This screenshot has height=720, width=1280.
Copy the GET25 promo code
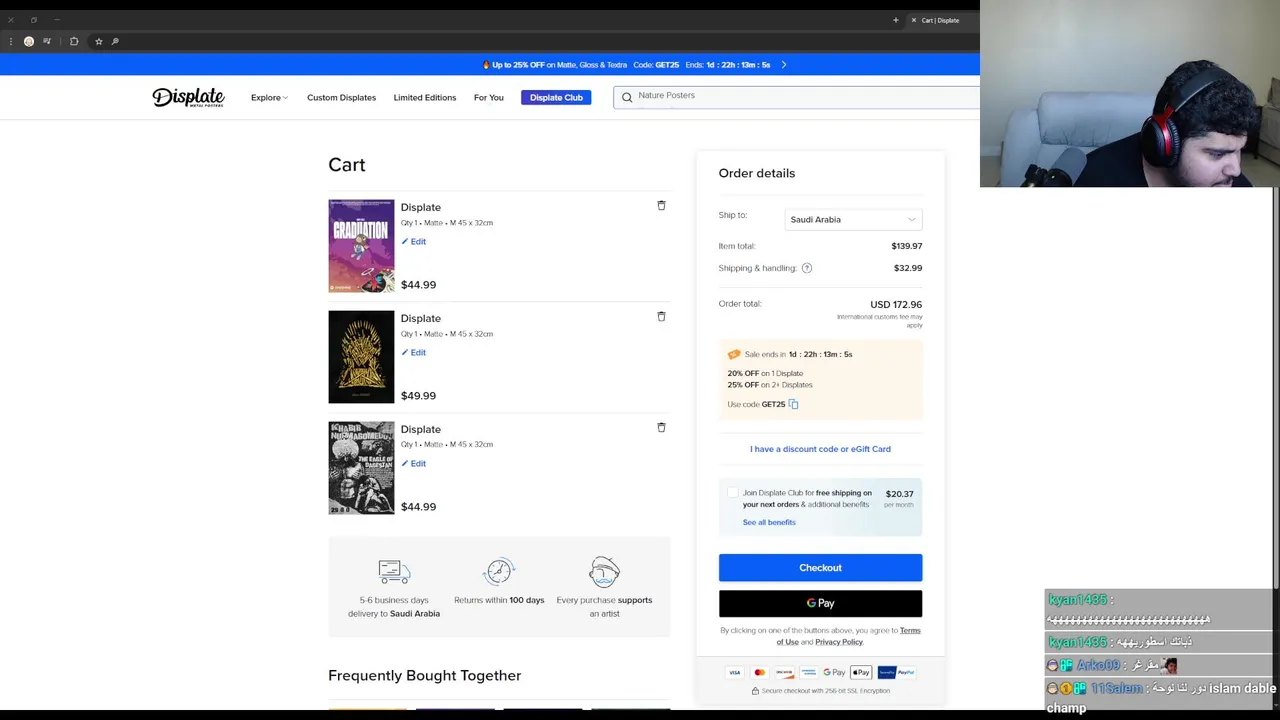[793, 404]
